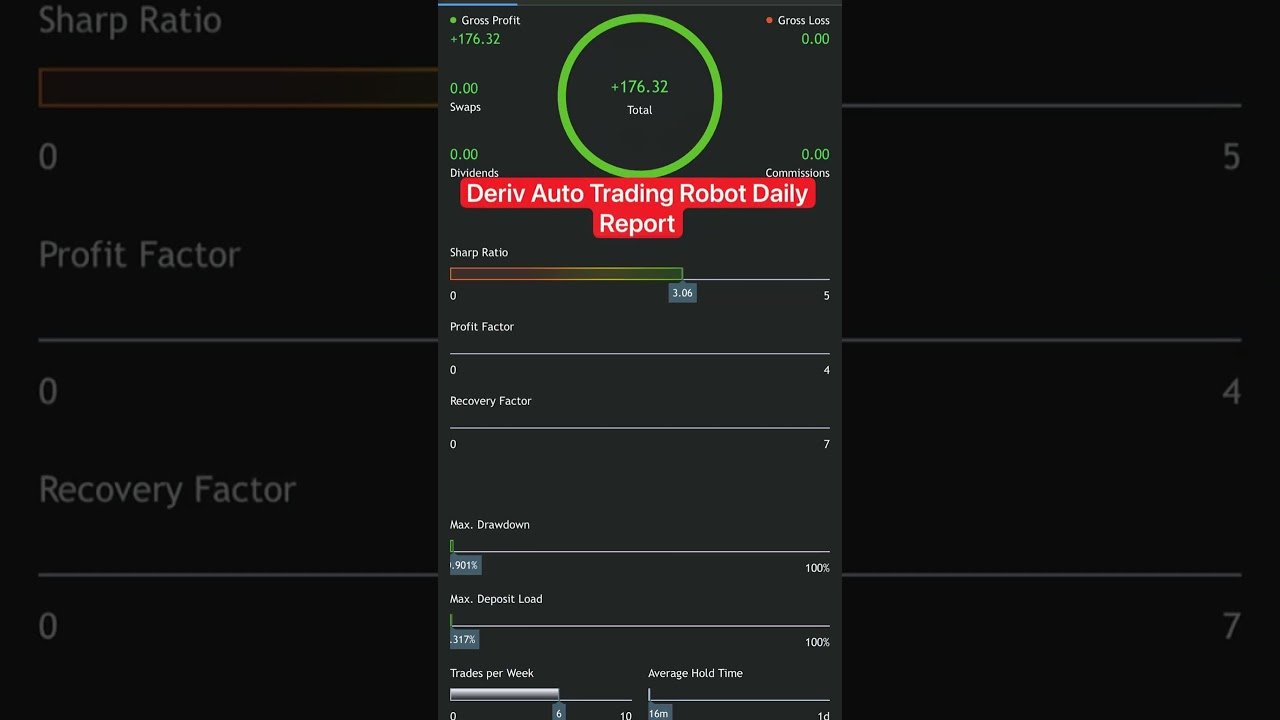Click the Profit Factor gauge line
1280x720 pixels.
(639, 353)
